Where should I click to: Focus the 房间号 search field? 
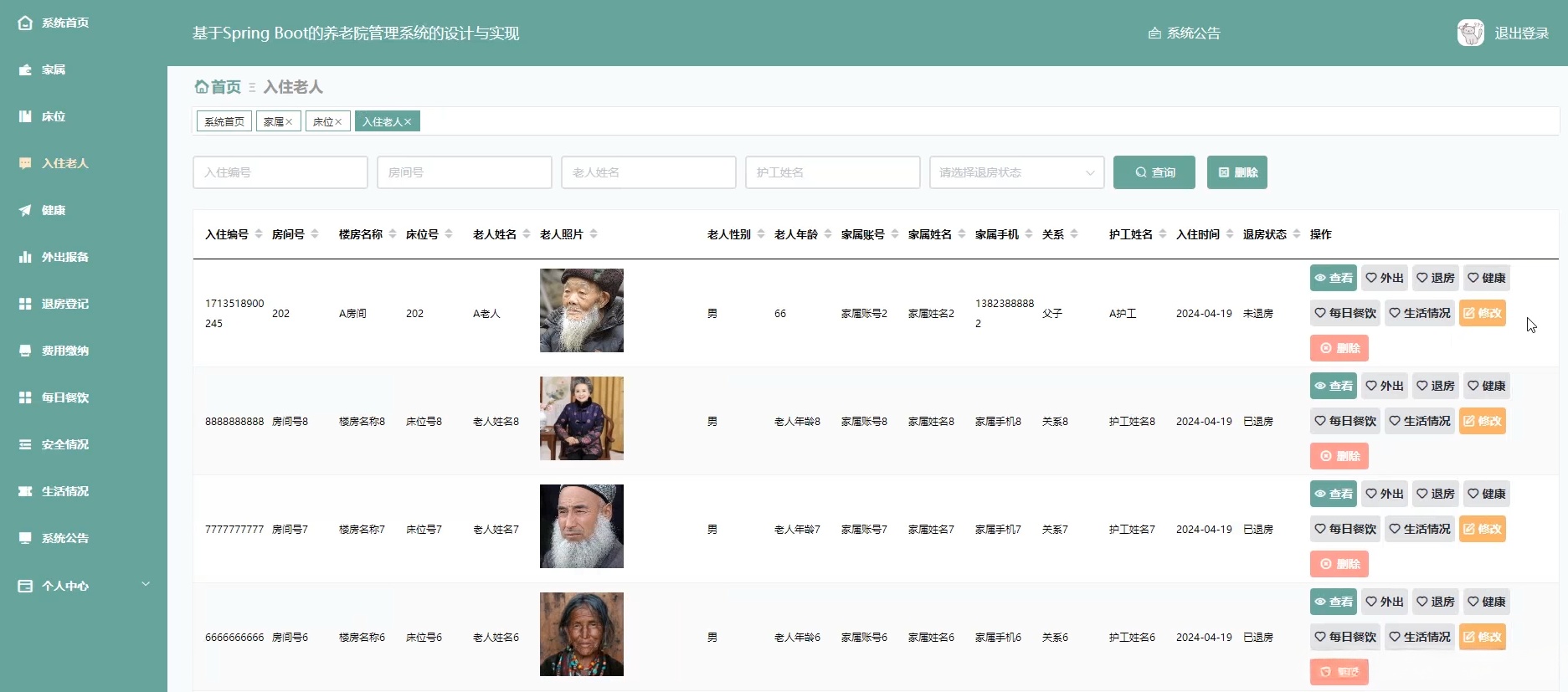click(x=465, y=172)
